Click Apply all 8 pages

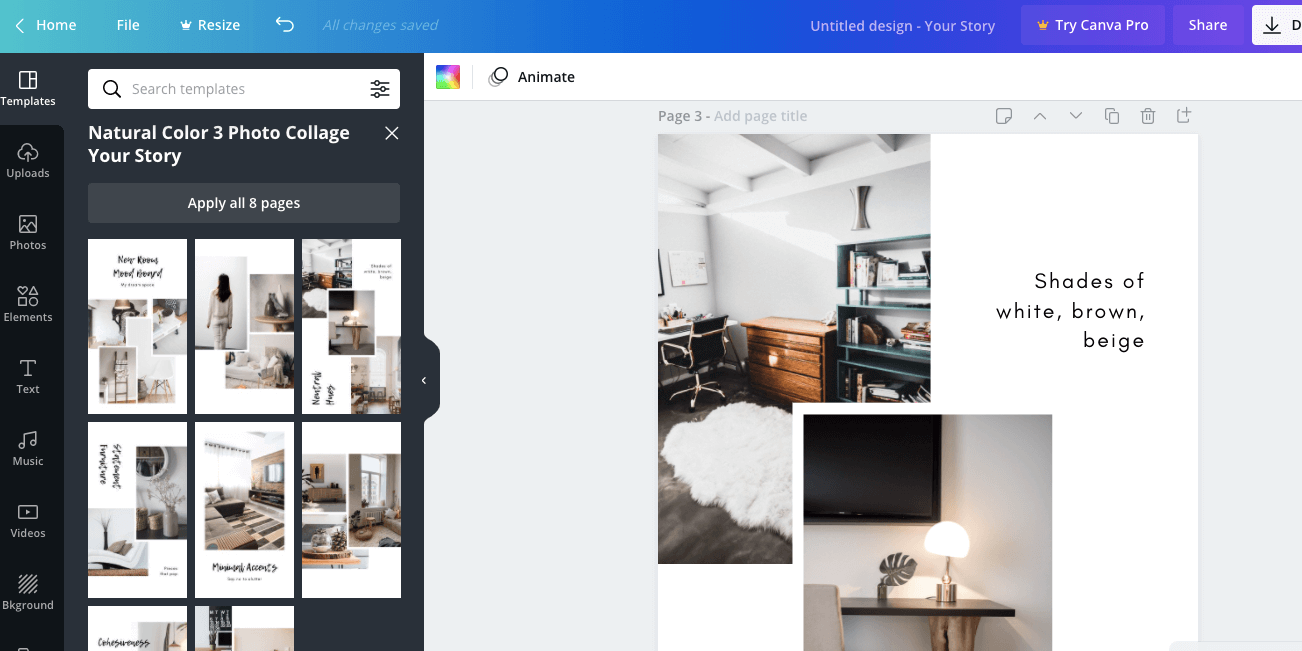pyautogui.click(x=243, y=202)
